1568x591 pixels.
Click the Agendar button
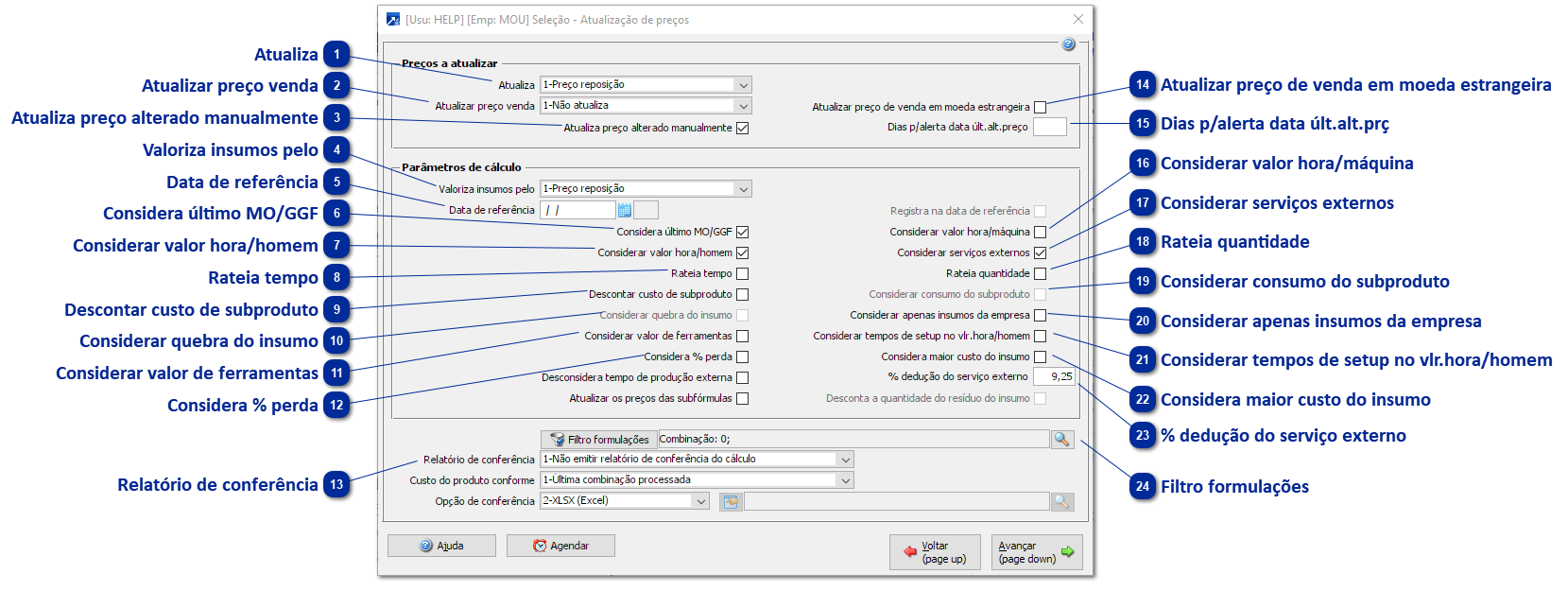[560, 546]
